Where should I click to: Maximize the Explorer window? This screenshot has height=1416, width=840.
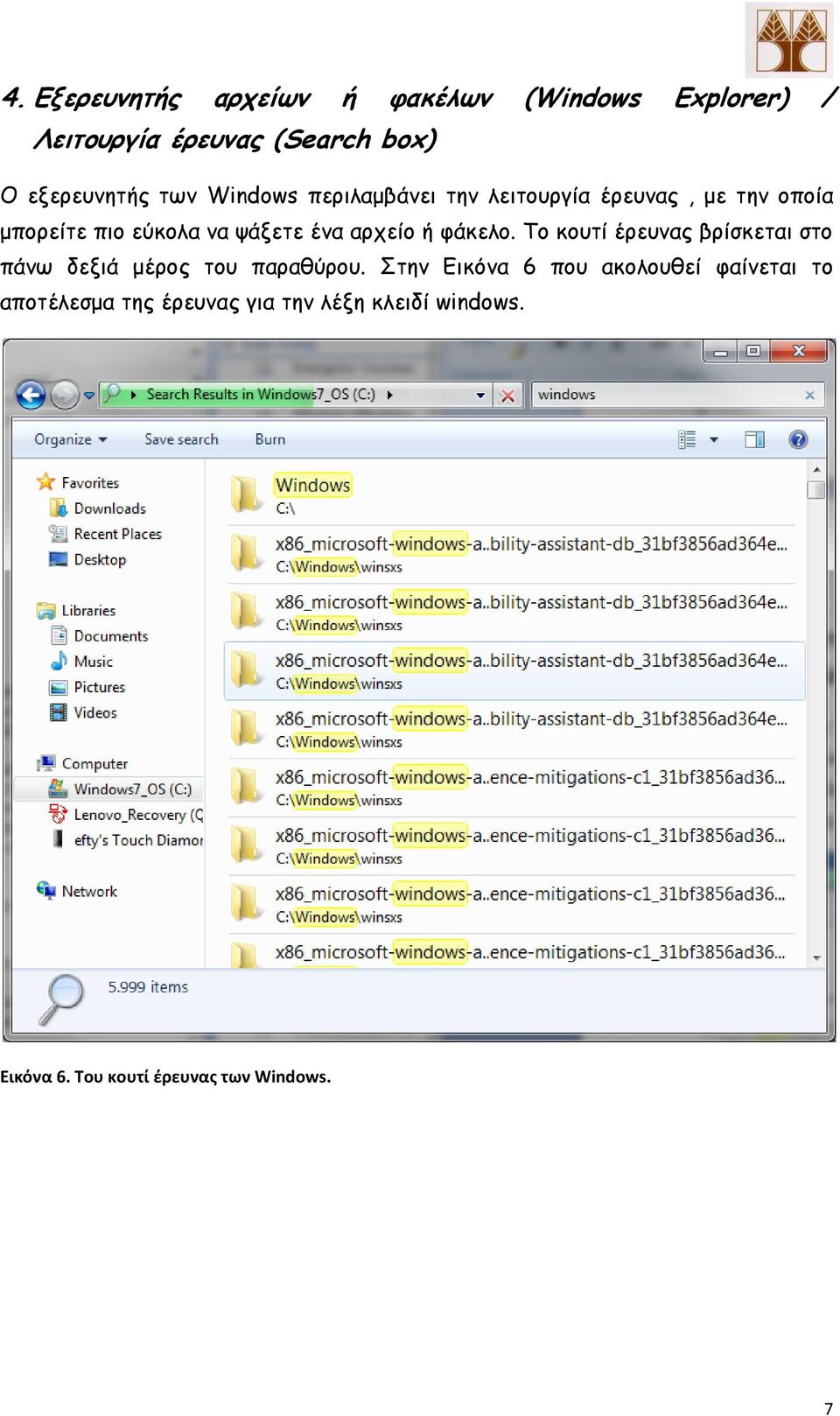(752, 351)
